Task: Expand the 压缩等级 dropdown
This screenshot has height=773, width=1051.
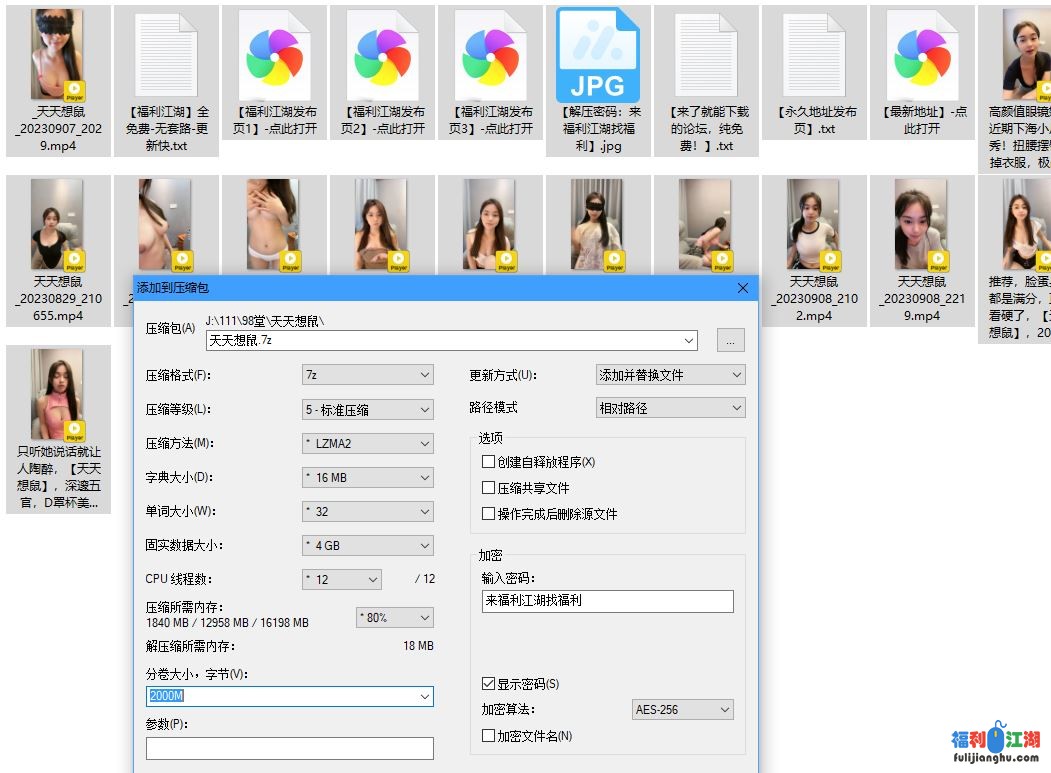Action: point(367,409)
